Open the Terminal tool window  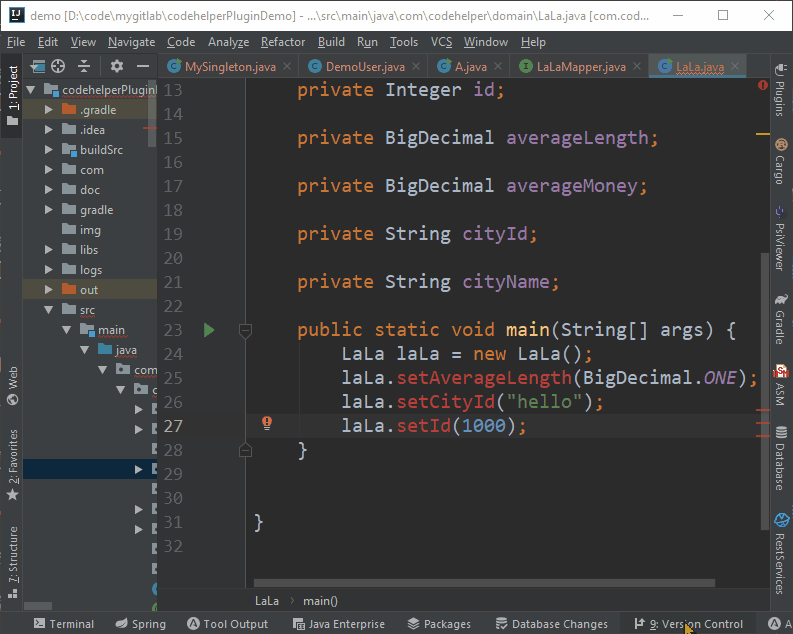[64, 624]
